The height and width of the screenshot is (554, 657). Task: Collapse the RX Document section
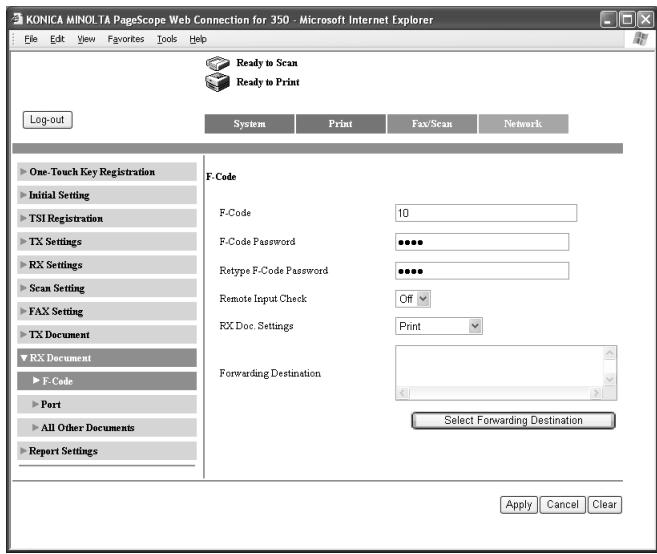[x=107, y=358]
